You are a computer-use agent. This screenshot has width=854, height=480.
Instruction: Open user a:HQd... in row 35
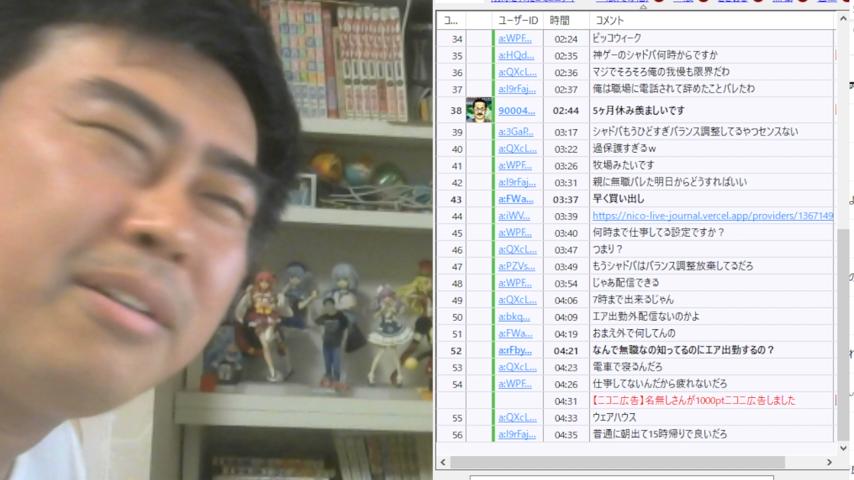516,55
